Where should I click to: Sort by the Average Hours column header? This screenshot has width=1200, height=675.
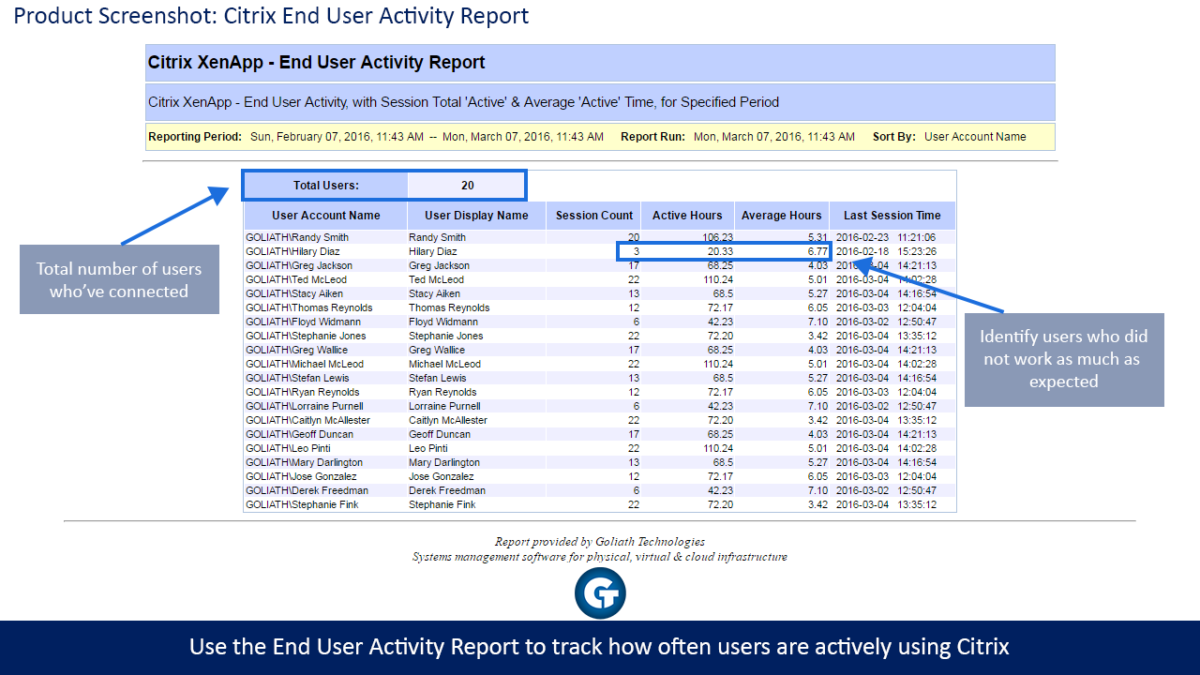(x=781, y=215)
